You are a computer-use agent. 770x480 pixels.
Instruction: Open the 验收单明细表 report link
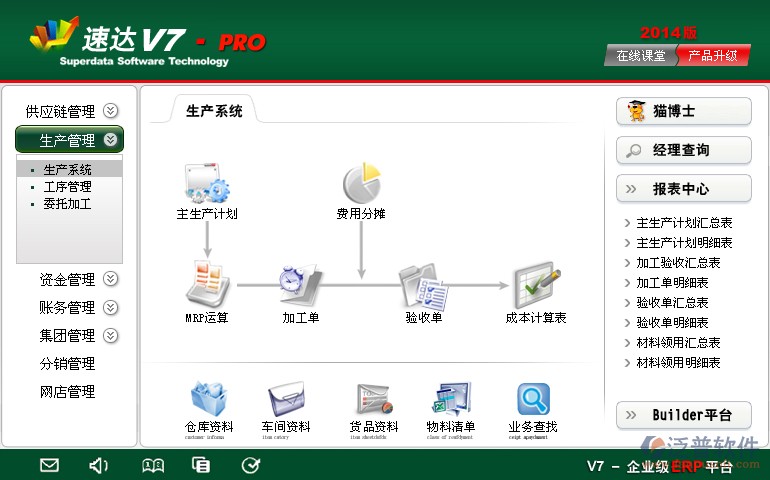pyautogui.click(x=672, y=323)
